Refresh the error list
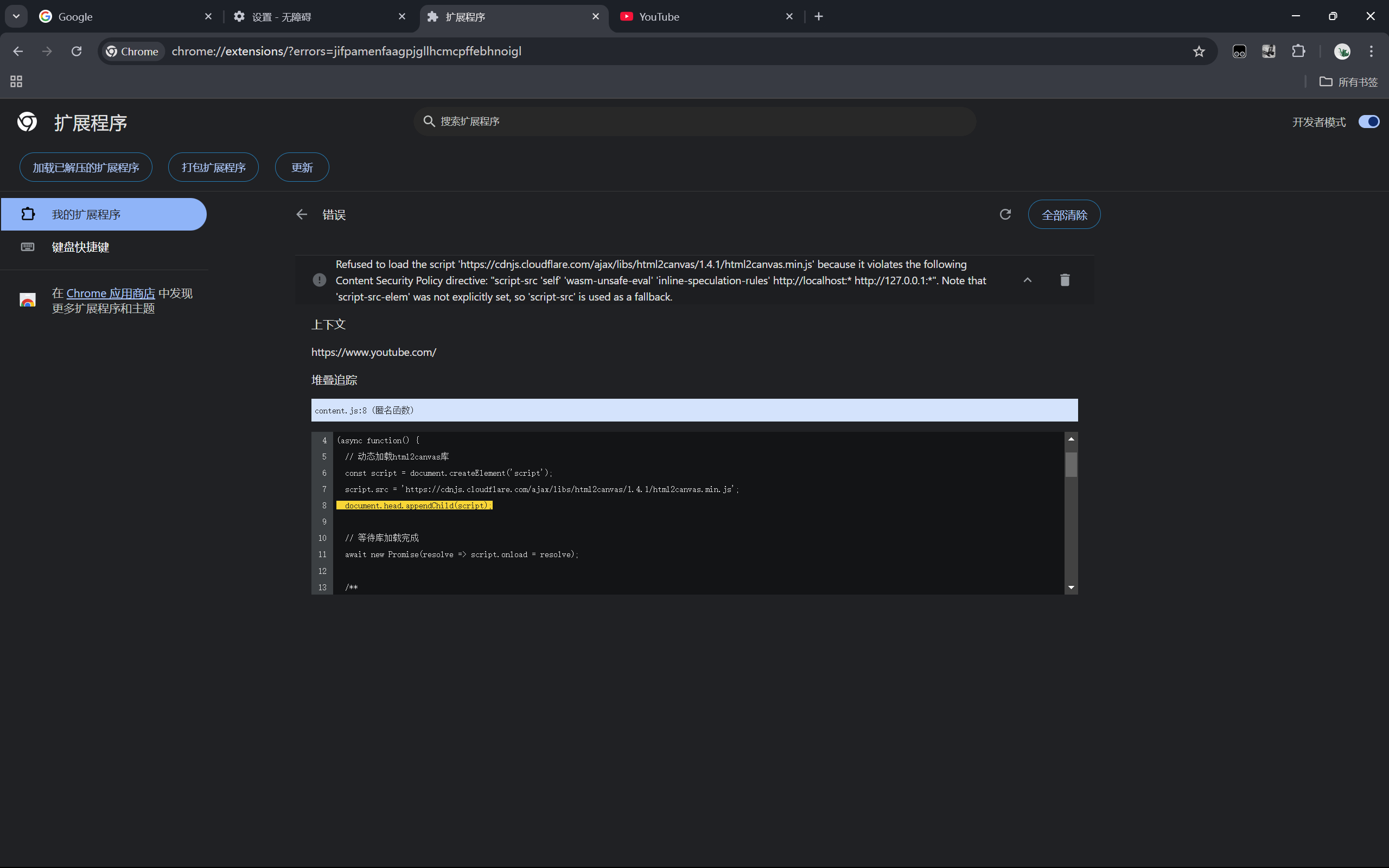 1005,214
